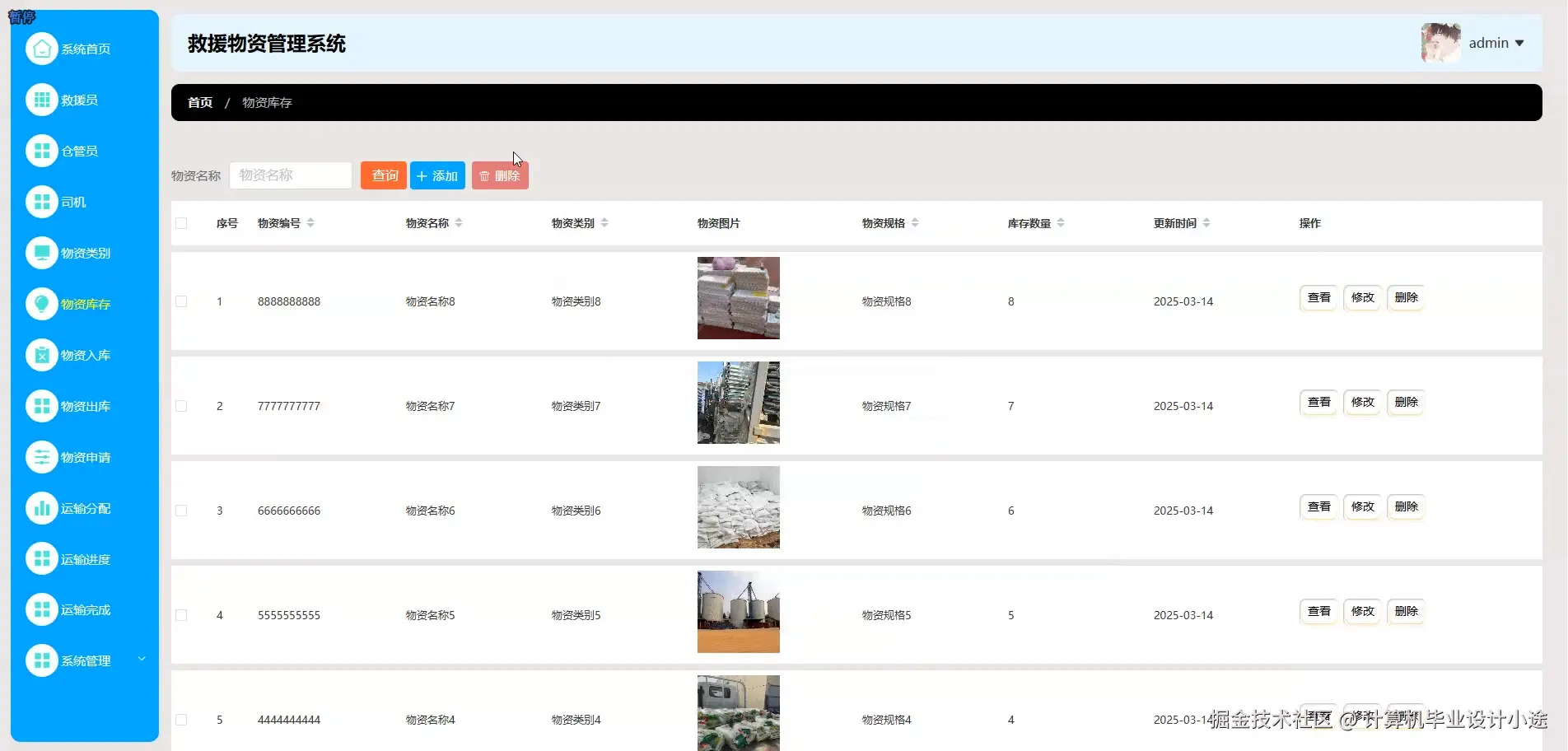Click the 首页 breadcrumb link
Screen dimensions: 1568x751
(x=200, y=103)
